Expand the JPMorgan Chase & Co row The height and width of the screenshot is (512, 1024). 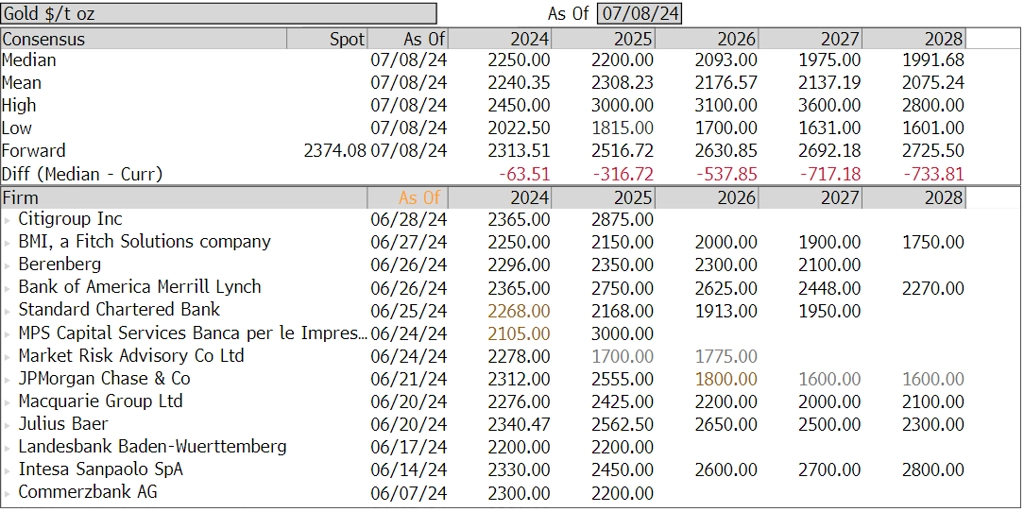[x=7, y=379]
